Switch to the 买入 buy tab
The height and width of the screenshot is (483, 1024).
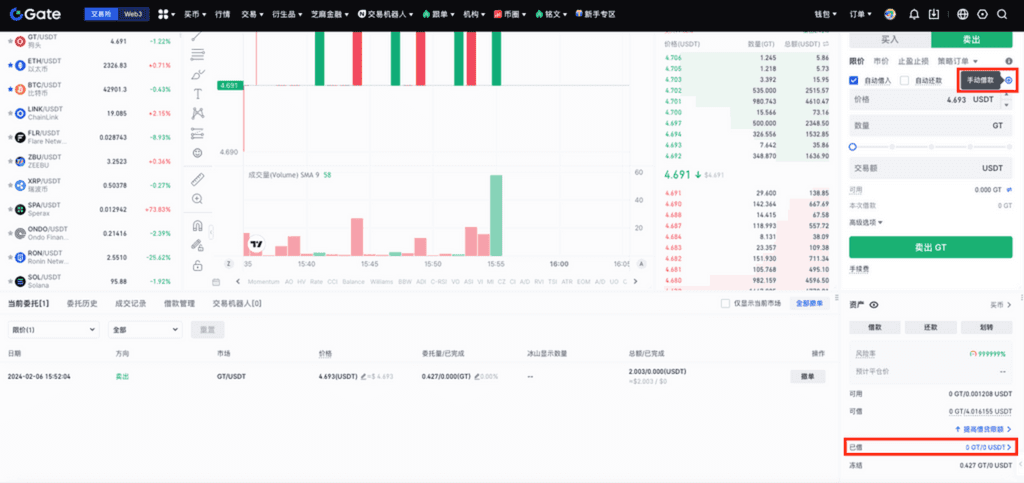[889, 39]
